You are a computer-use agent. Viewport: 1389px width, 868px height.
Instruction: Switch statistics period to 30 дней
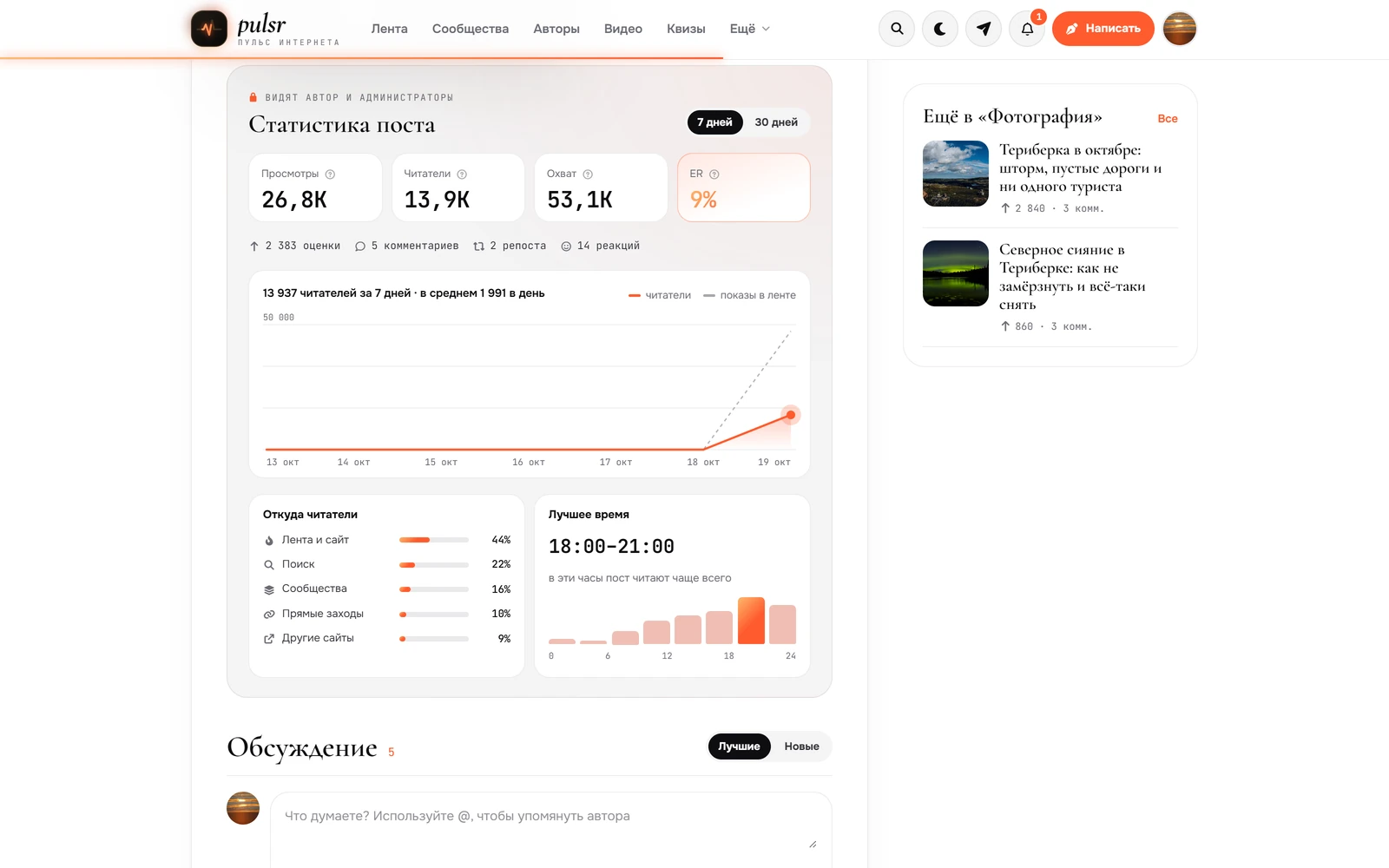coord(776,122)
